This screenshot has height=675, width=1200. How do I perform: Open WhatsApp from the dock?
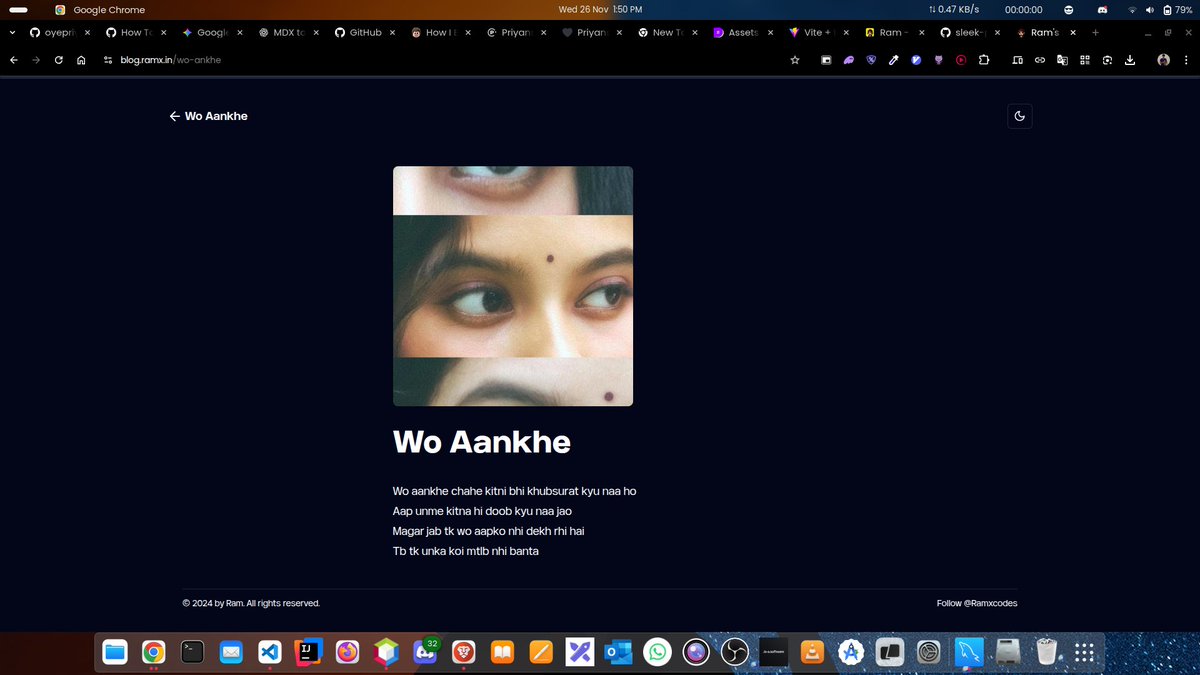pyautogui.click(x=657, y=653)
